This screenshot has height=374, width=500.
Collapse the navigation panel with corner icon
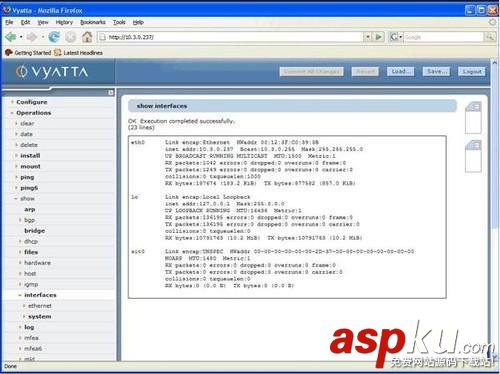coord(111,93)
